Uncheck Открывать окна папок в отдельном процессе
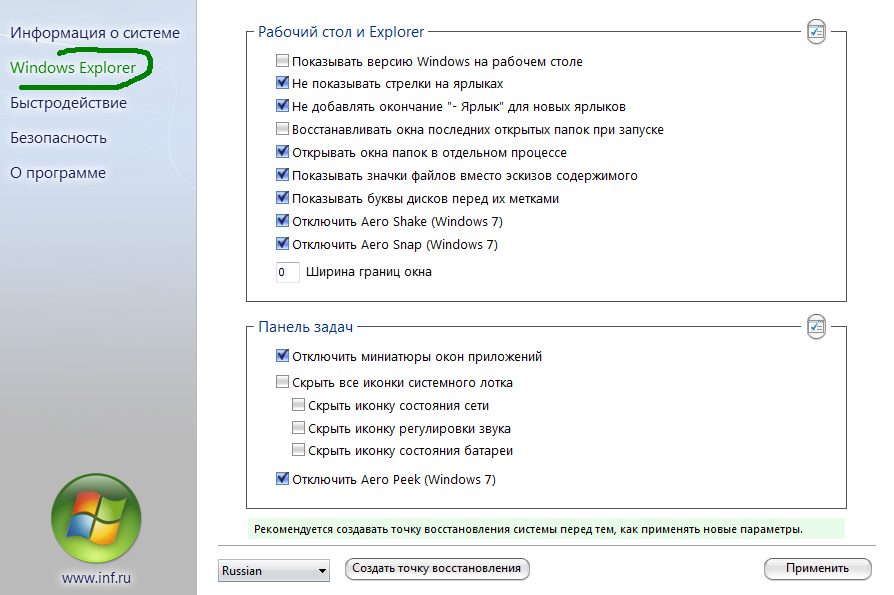The height and width of the screenshot is (595, 894). coord(282,152)
